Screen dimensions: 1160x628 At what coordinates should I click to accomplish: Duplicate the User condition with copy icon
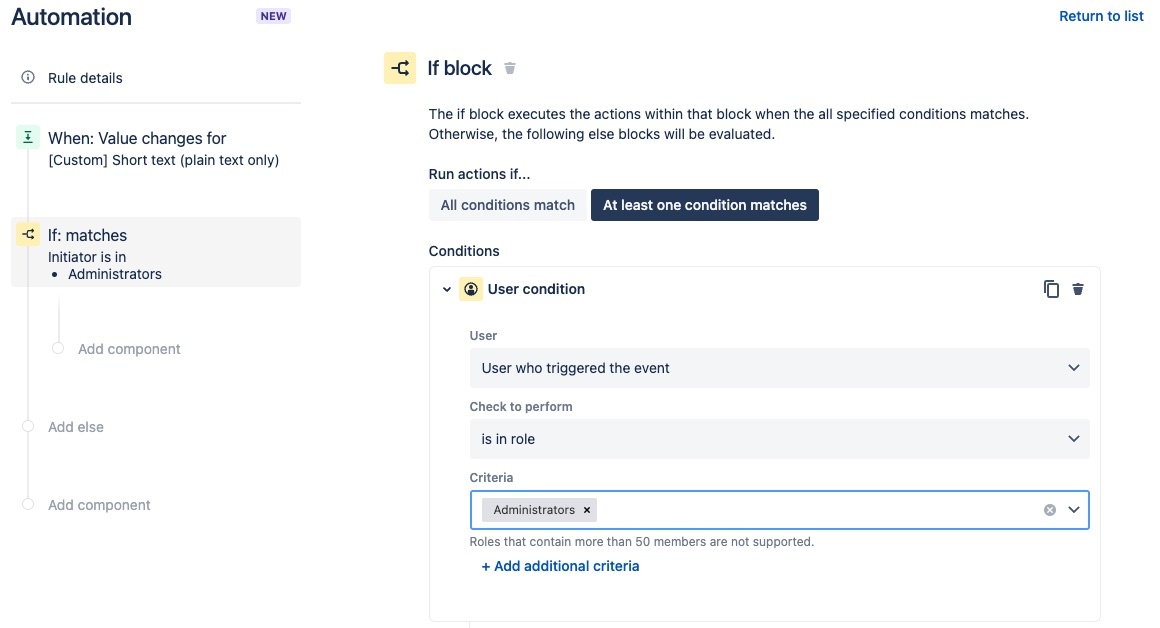(1051, 289)
